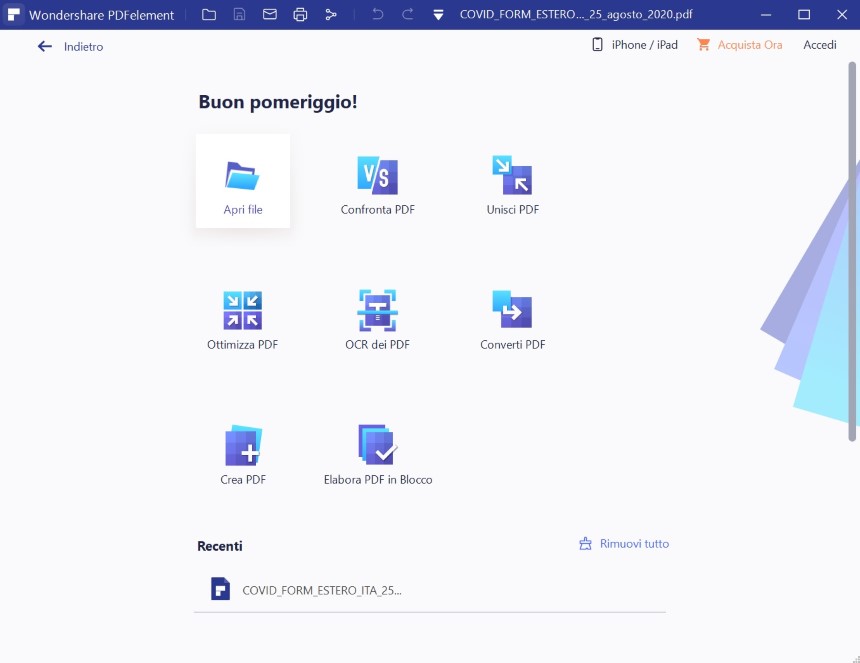
Task: Maximize the PDFelement window
Action: pos(804,15)
